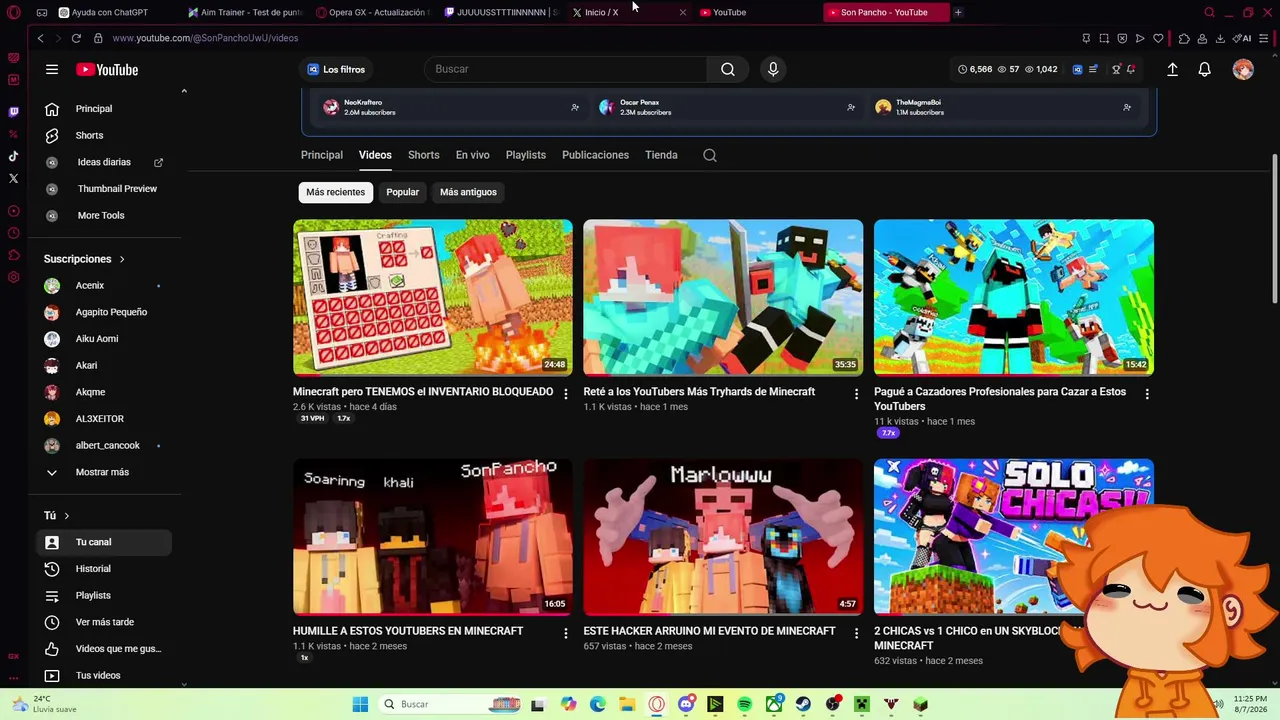Subscribe to Oscar Penax suggestion
The image size is (1280, 720).
851,107
